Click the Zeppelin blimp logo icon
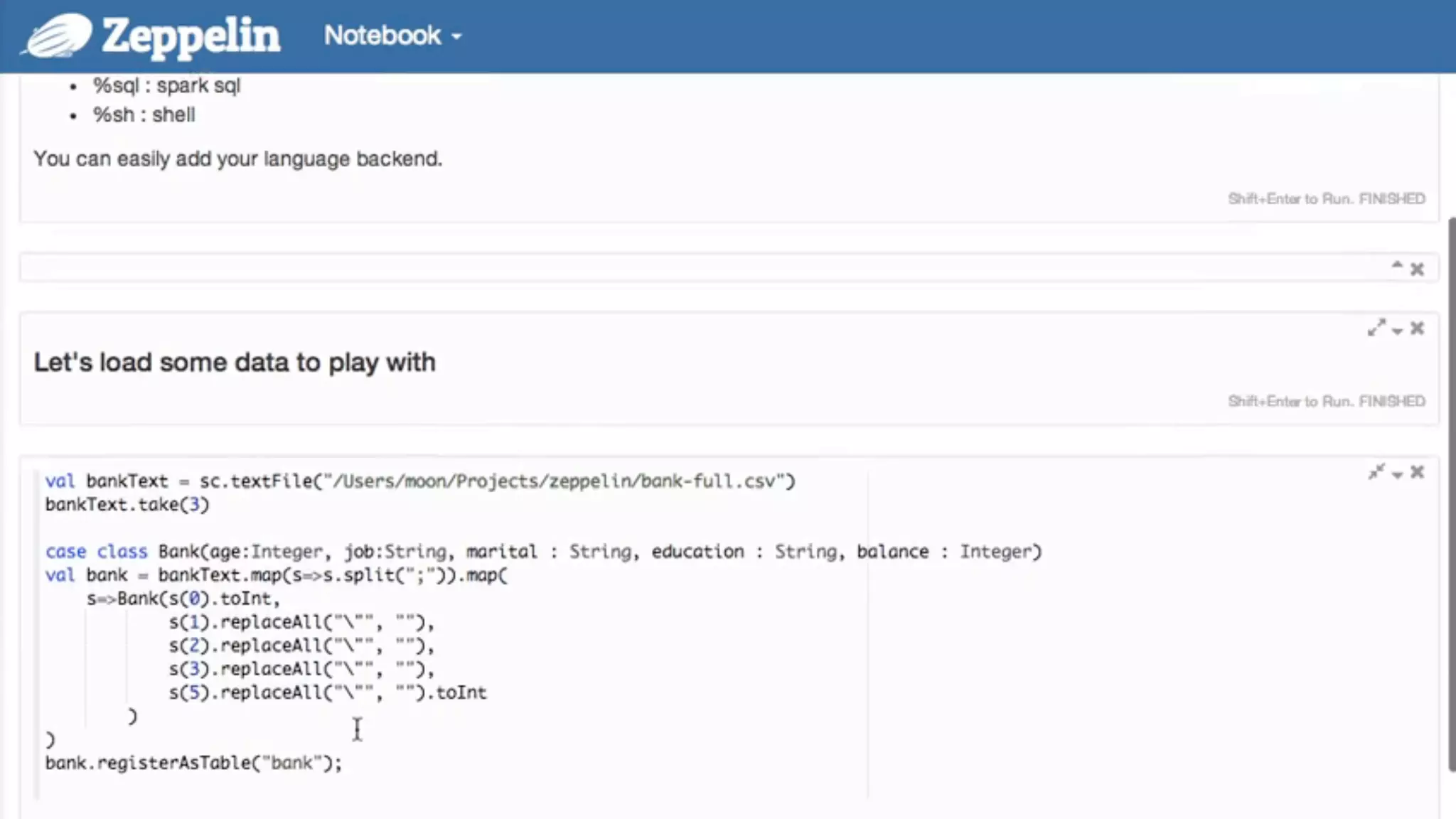Screen dimensions: 1456x819 click(57, 36)
